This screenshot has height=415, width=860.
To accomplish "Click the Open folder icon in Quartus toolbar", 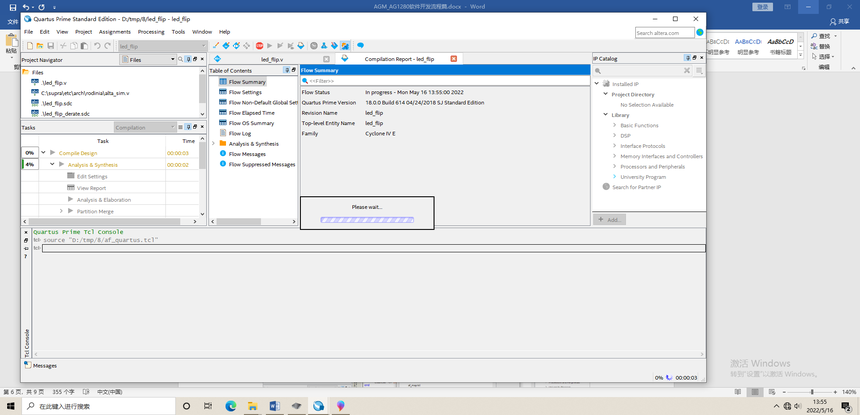I will (40, 46).
